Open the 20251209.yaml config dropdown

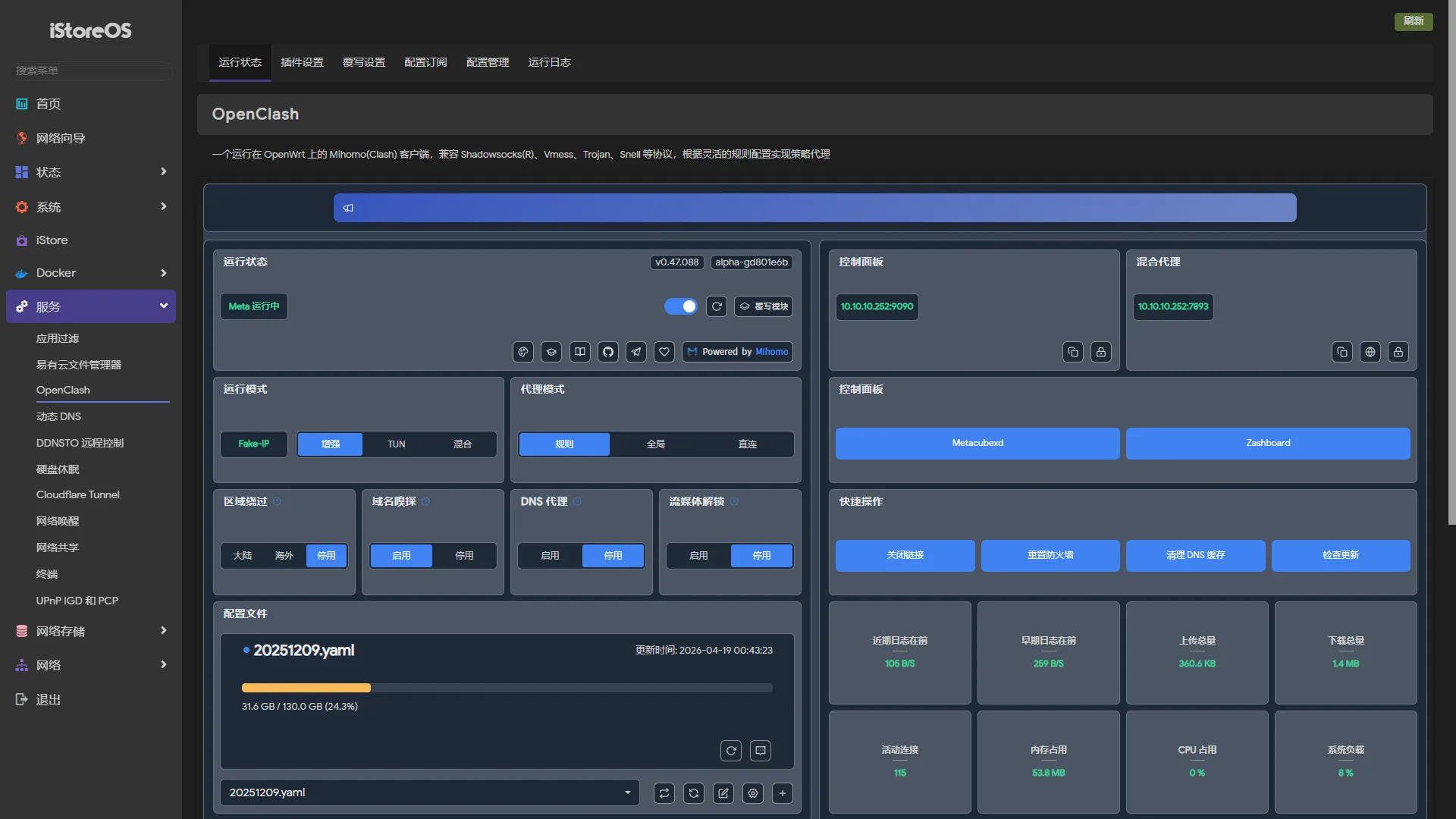point(429,792)
